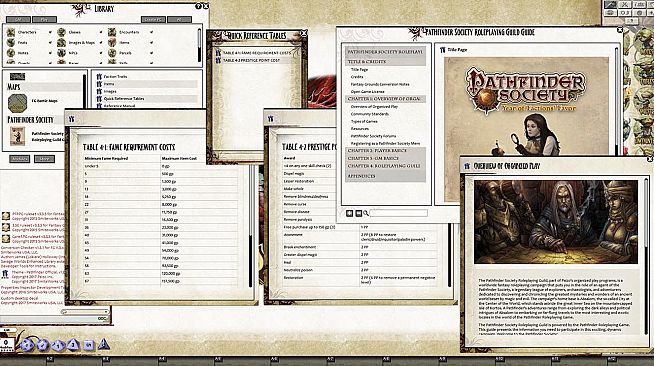
Task: Pick the d10 die
Action: click(58, 345)
